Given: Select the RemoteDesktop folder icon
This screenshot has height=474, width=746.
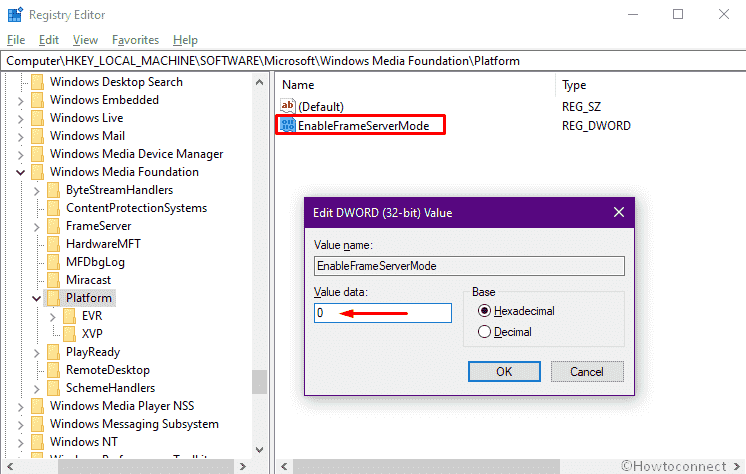Looking at the screenshot, I should click(x=54, y=370).
